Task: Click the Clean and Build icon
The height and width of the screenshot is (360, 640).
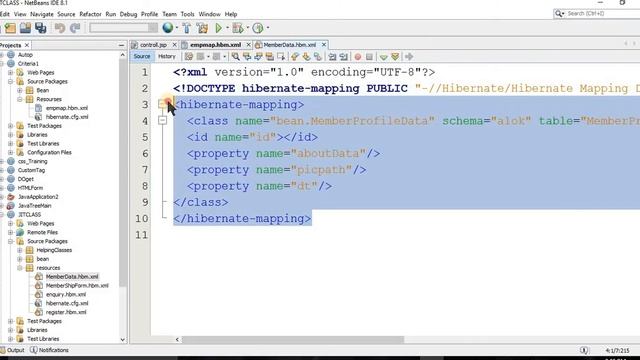Action: click(202, 28)
